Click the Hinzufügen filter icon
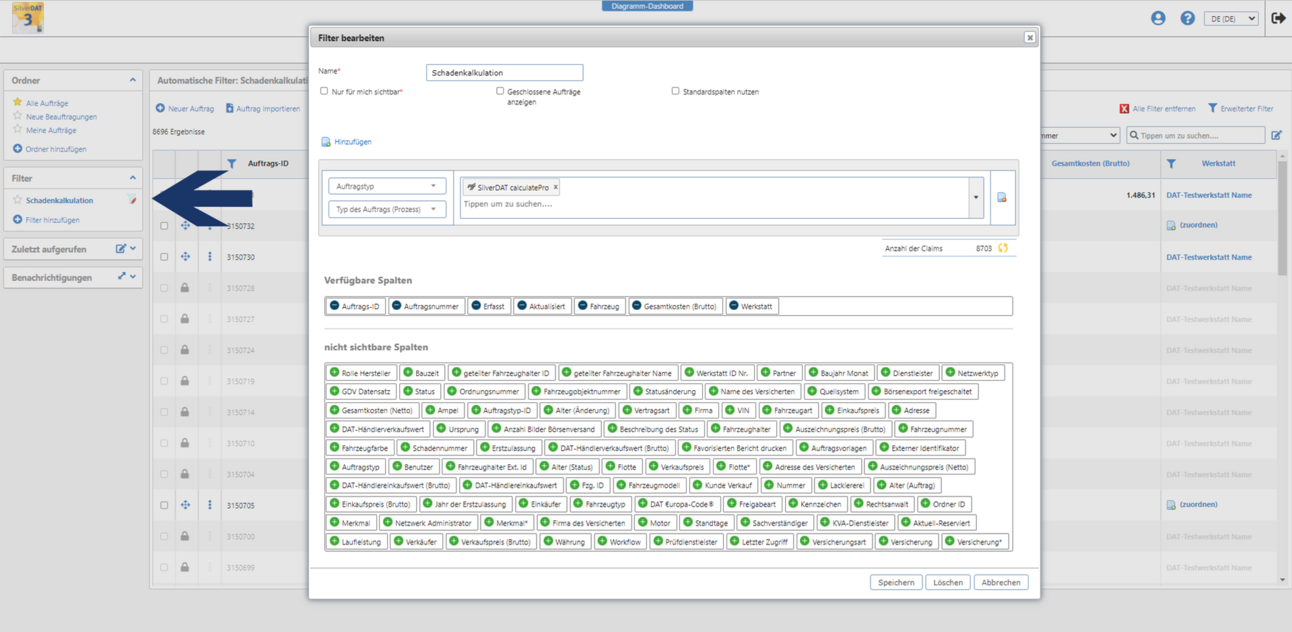1292x632 pixels. pos(326,142)
